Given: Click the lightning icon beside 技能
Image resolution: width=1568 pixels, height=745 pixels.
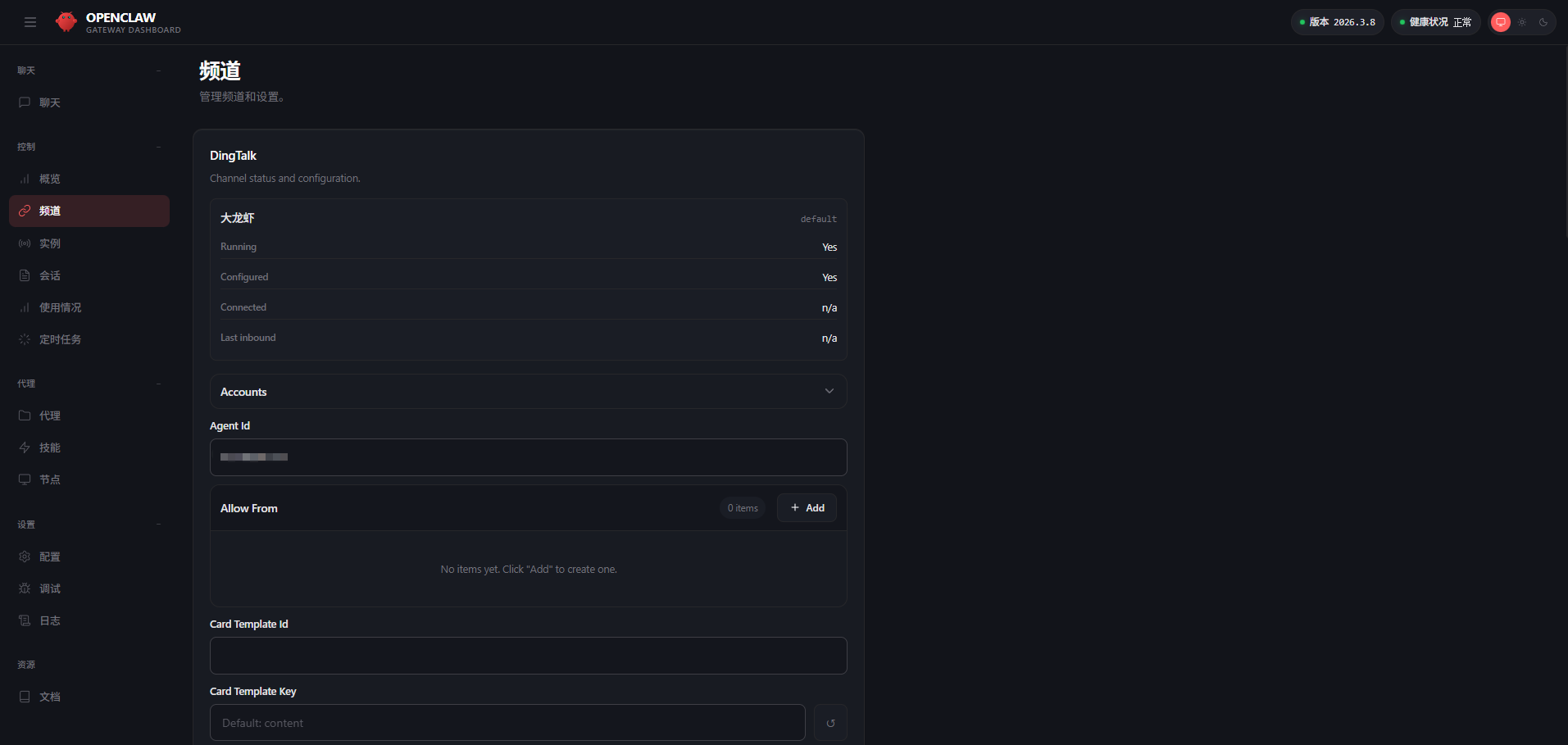Looking at the screenshot, I should point(25,447).
